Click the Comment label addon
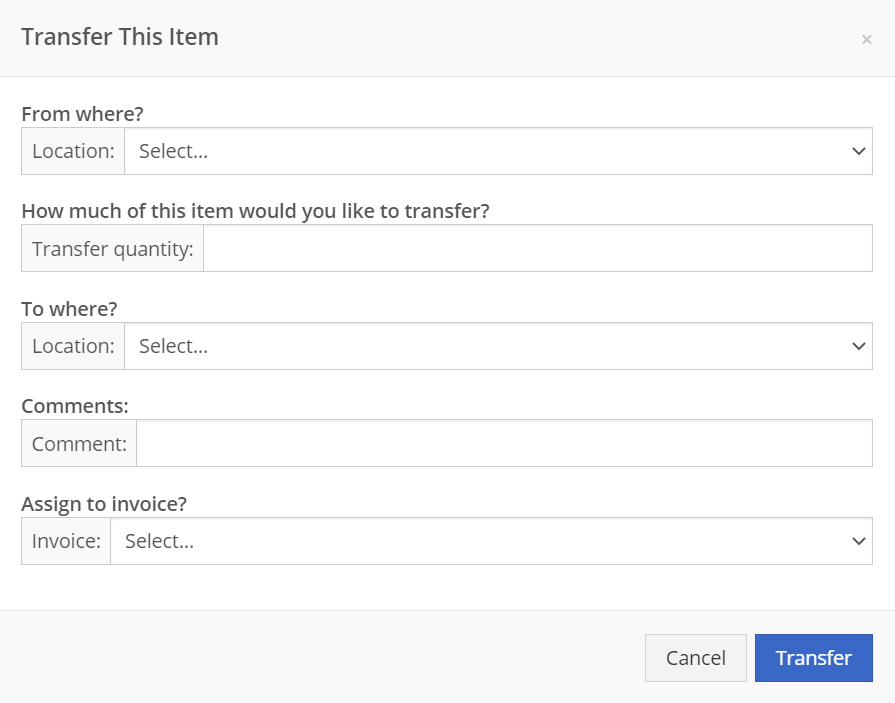 click(x=79, y=443)
